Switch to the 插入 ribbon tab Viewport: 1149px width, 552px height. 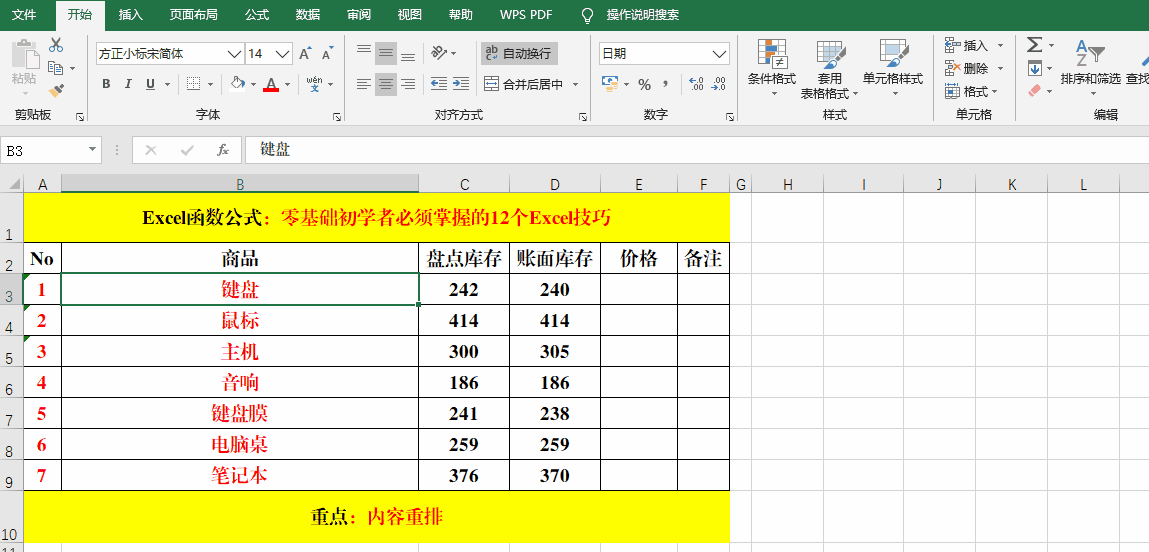point(131,15)
